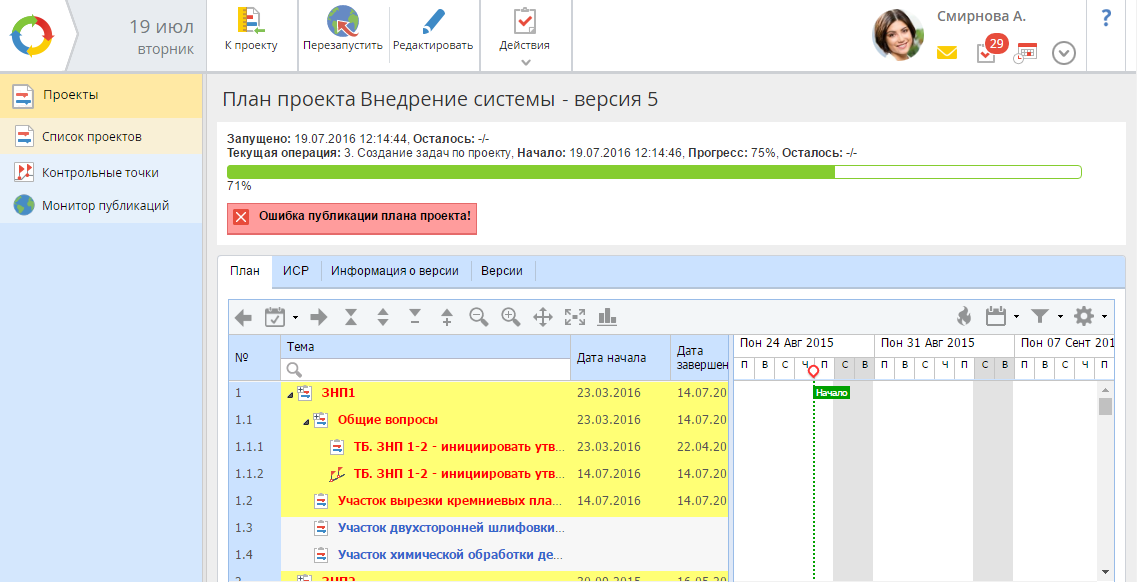Click the Перезапустить button

[x=343, y=30]
